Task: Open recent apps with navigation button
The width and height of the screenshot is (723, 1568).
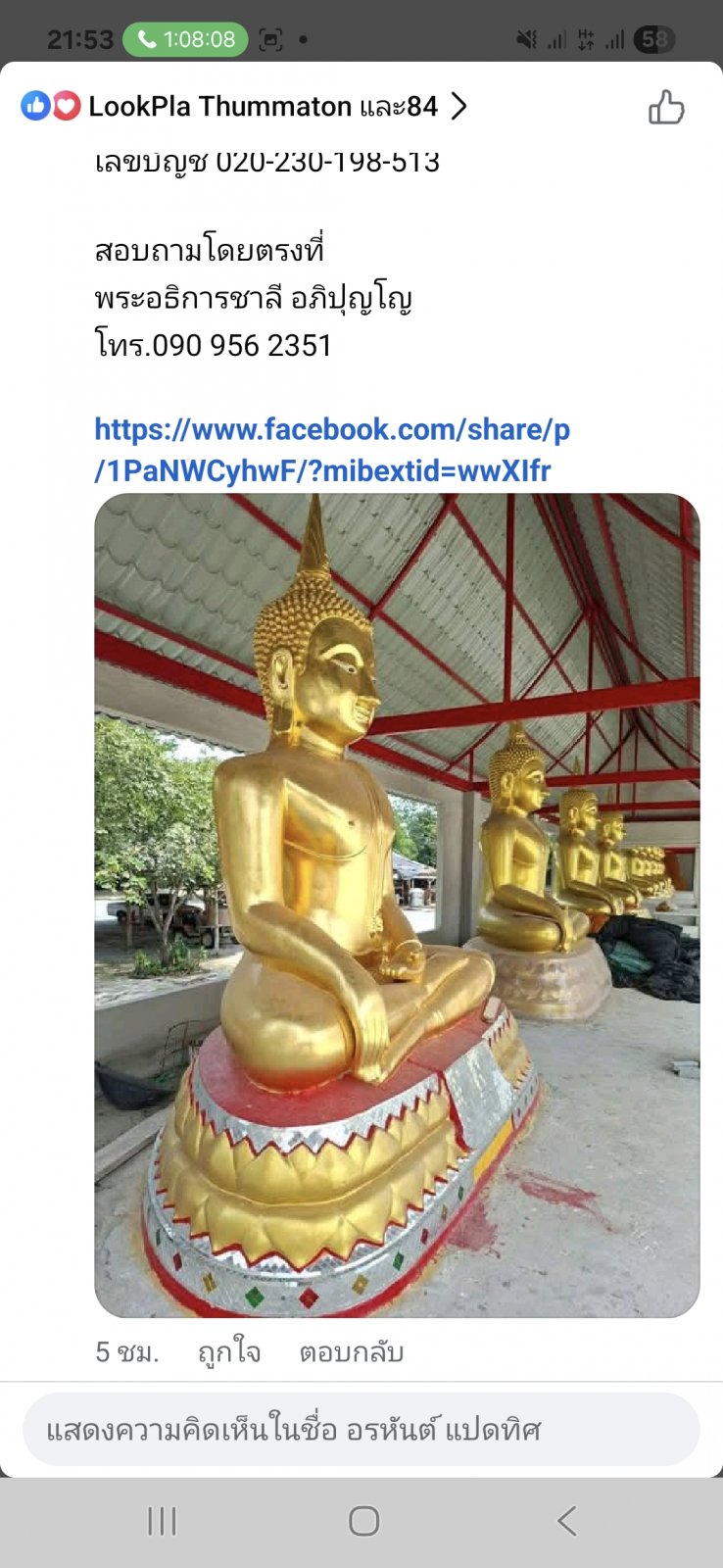Action: (x=162, y=1521)
